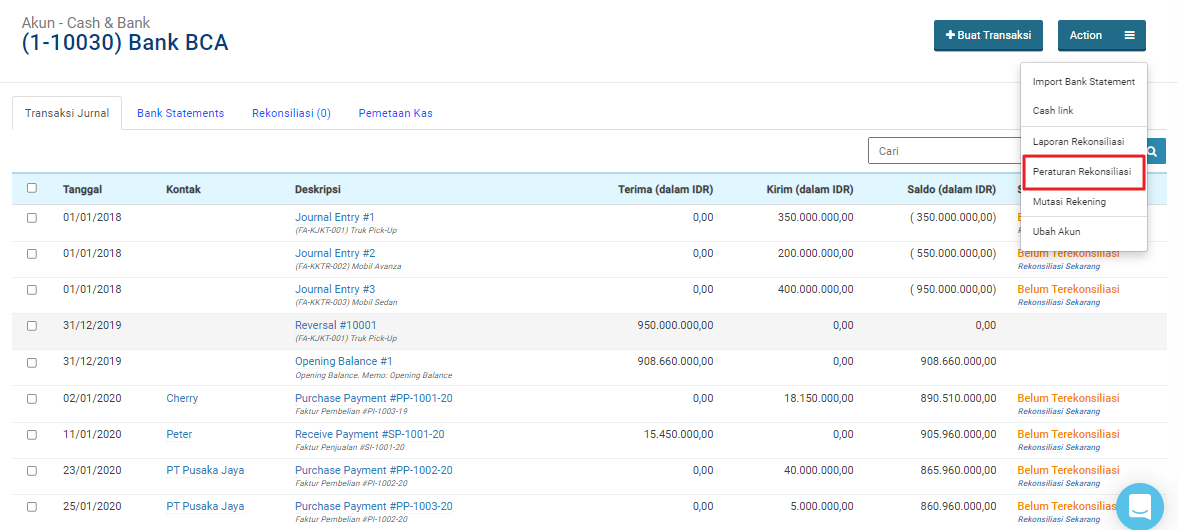This screenshot has height=530, width=1178.
Task: Choose Cash link from Action menu
Action: click(x=1083, y=111)
